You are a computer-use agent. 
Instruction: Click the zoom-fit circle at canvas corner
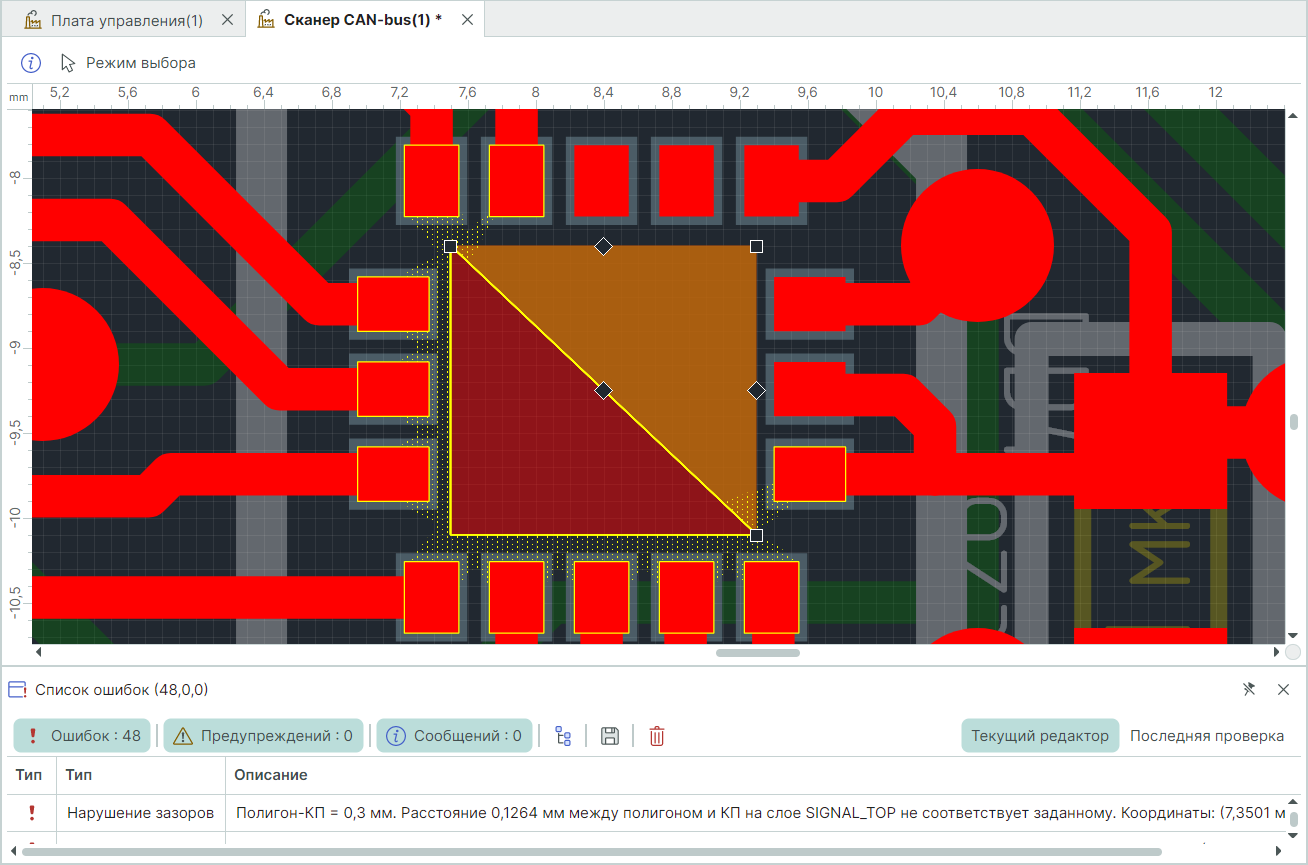point(1292,652)
